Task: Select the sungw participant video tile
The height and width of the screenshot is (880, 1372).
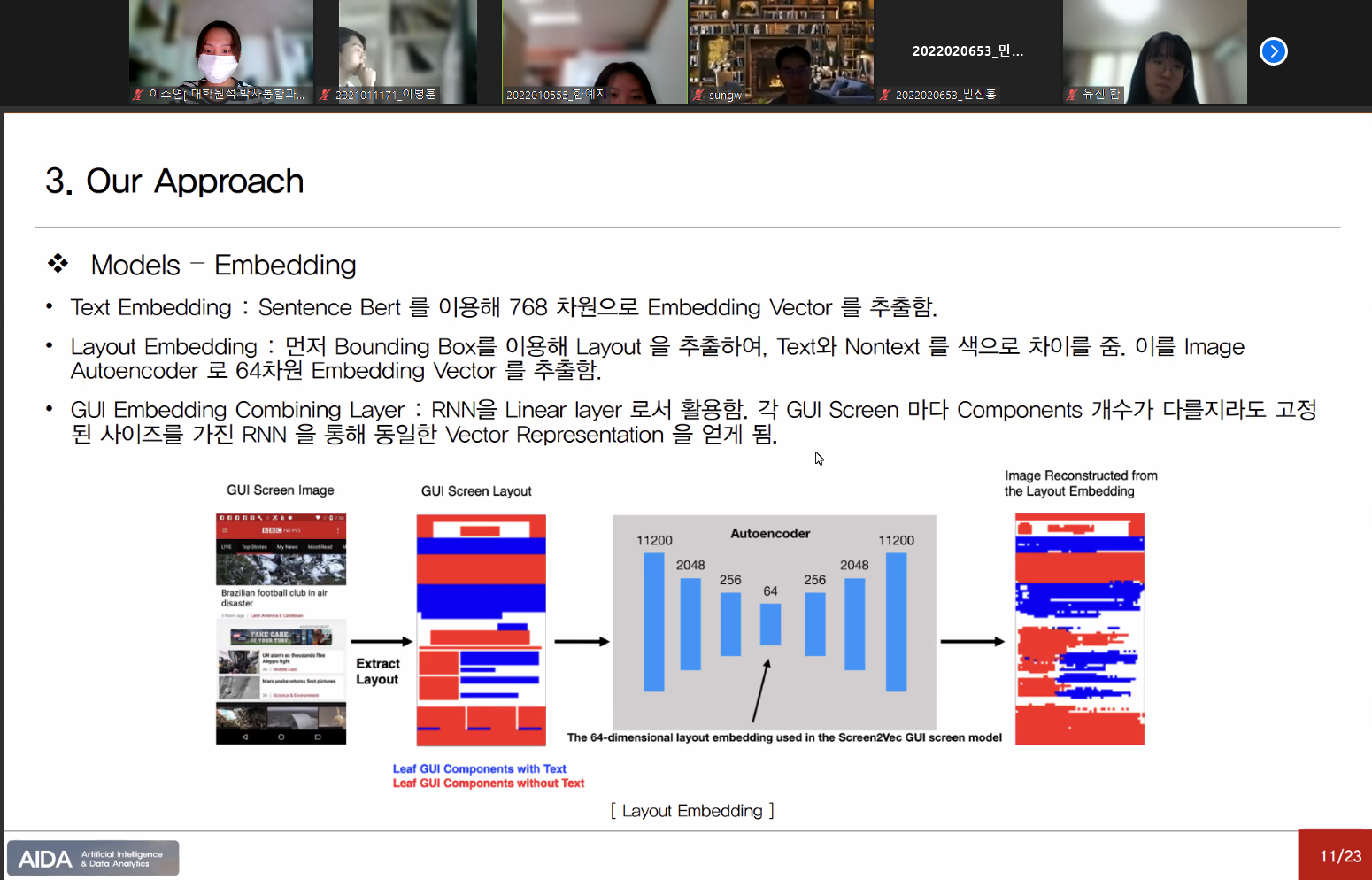Action: [x=781, y=51]
